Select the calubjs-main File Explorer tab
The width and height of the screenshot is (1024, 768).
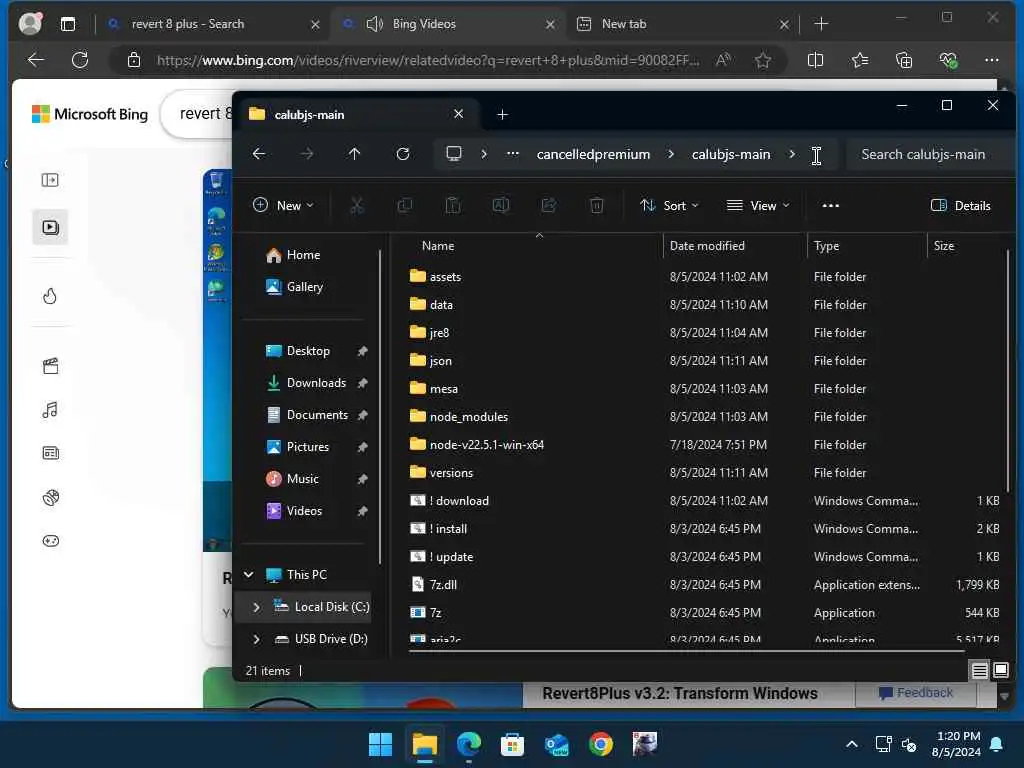tap(356, 114)
